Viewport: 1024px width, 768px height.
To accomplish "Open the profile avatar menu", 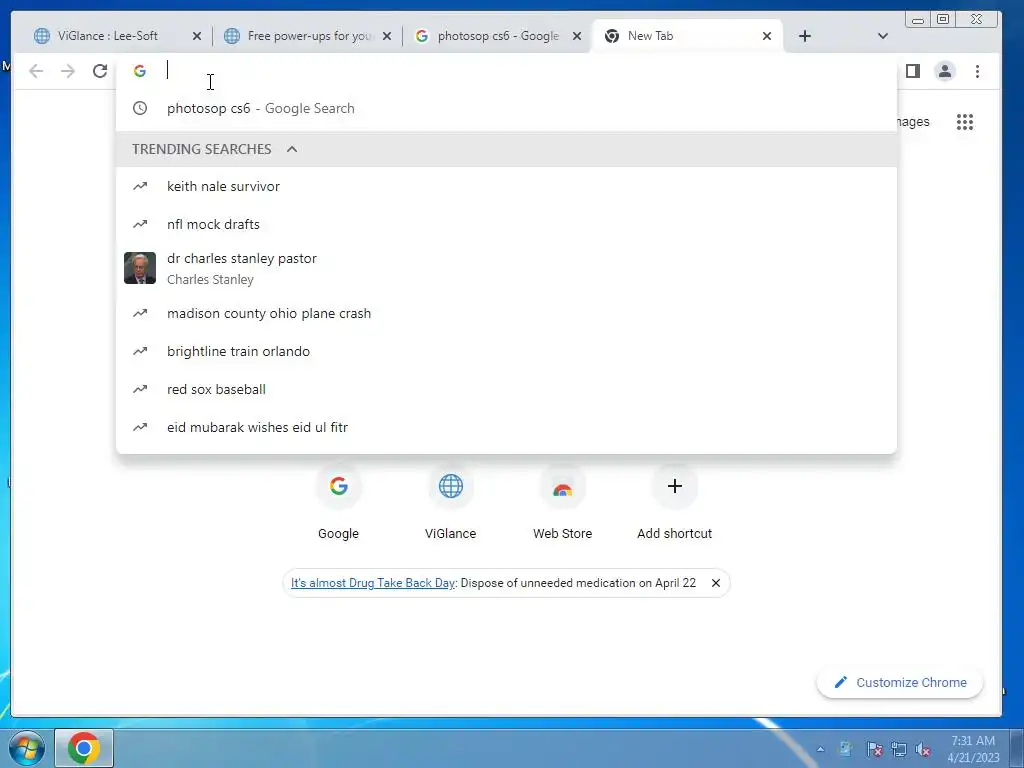I will [x=944, y=71].
